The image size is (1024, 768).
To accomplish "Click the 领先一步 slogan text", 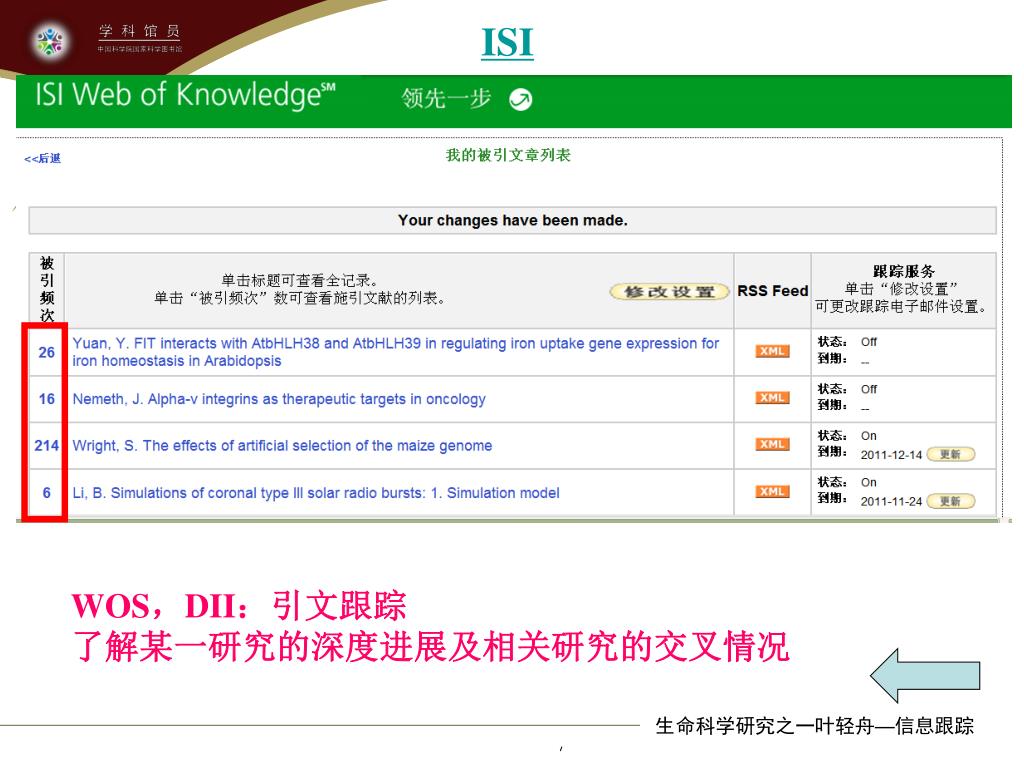I will 446,99.
